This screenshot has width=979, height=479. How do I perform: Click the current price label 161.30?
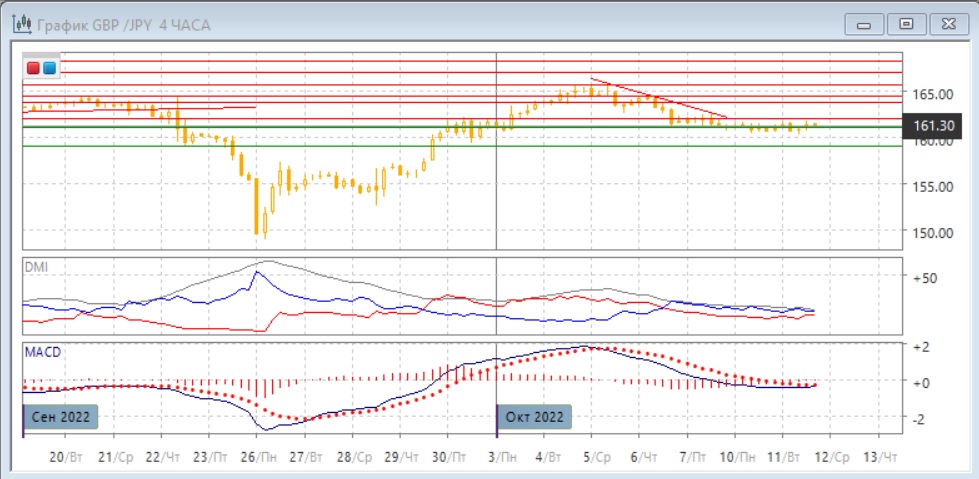pos(930,126)
